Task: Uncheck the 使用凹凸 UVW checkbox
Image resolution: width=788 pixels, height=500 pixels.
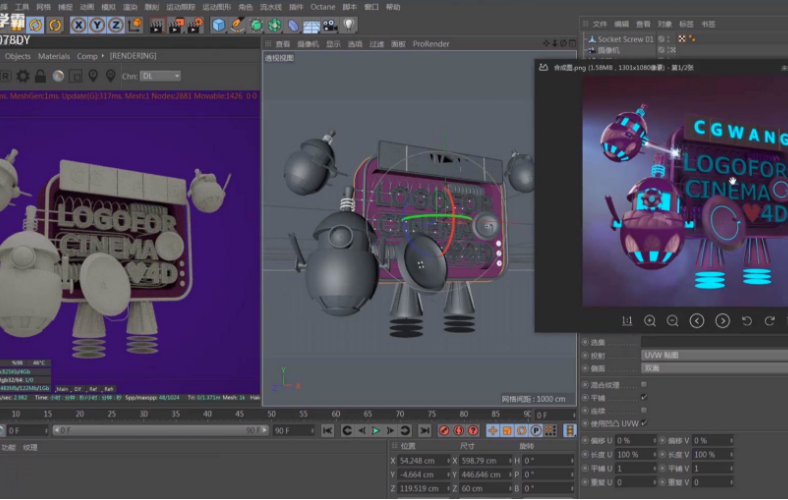Action: (x=644, y=423)
